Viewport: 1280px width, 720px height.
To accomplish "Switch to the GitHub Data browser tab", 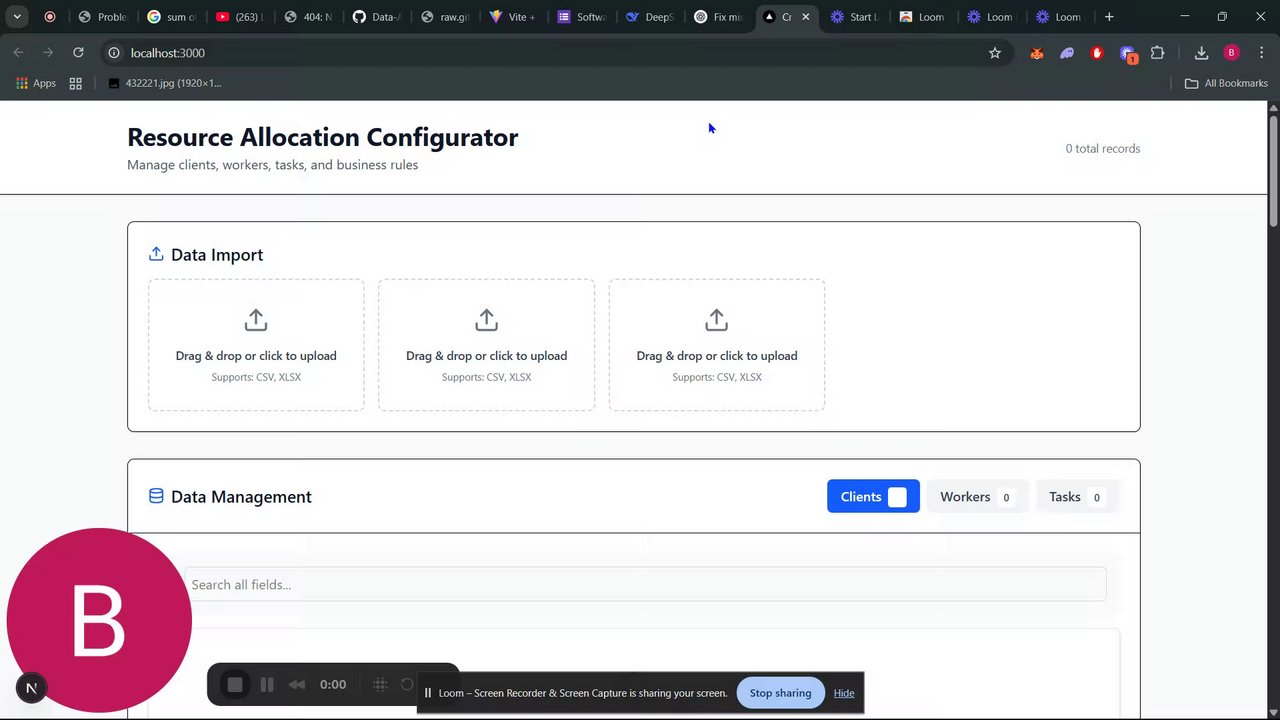I will pos(376,17).
